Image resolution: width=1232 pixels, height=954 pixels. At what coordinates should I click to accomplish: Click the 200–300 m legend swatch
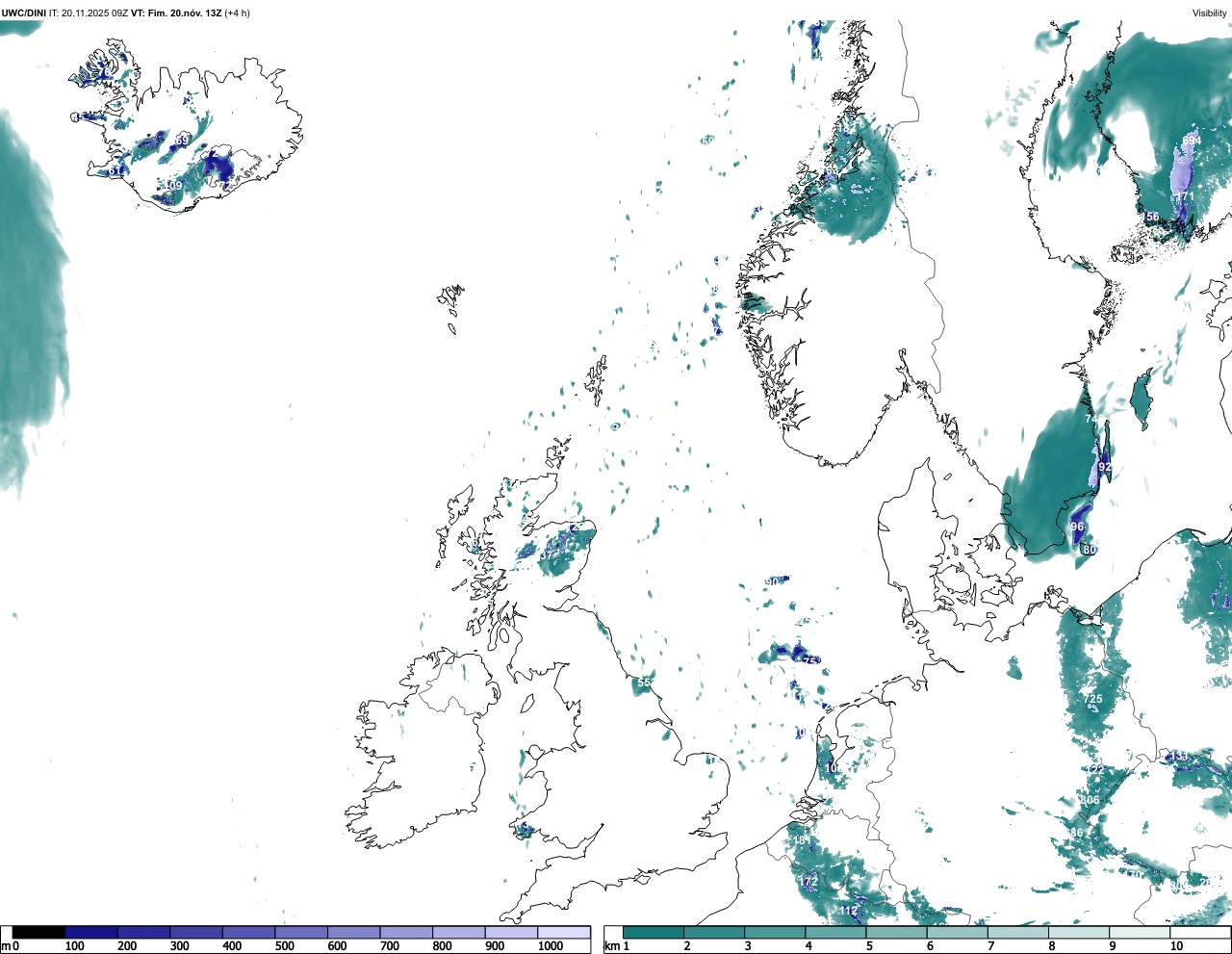tap(144, 932)
